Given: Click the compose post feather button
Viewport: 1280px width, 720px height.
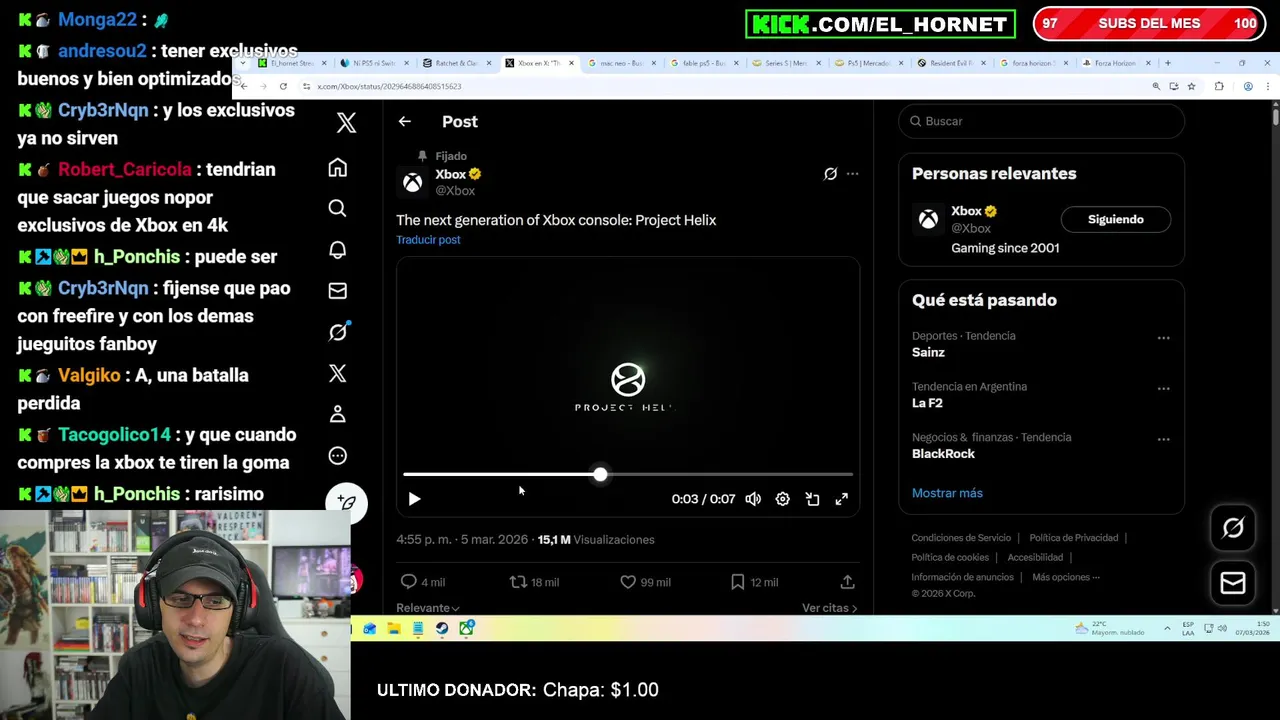Looking at the screenshot, I should point(346,503).
